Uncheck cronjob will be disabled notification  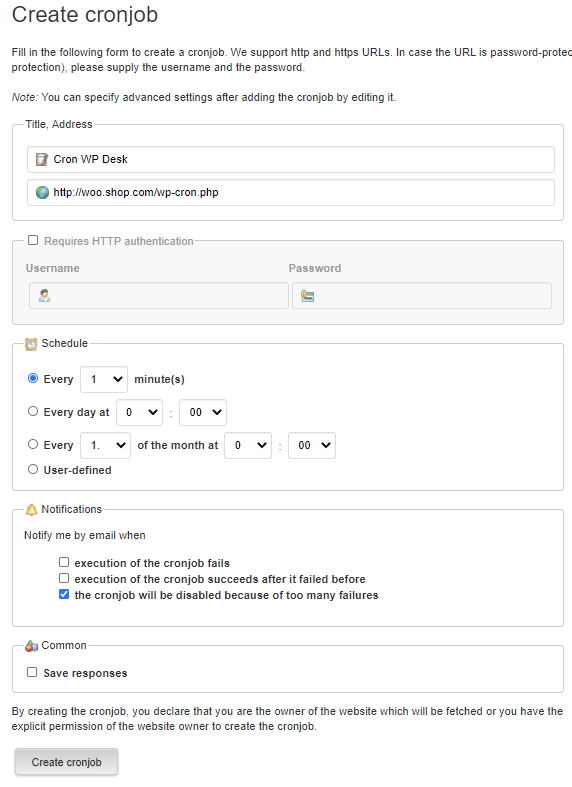64,594
